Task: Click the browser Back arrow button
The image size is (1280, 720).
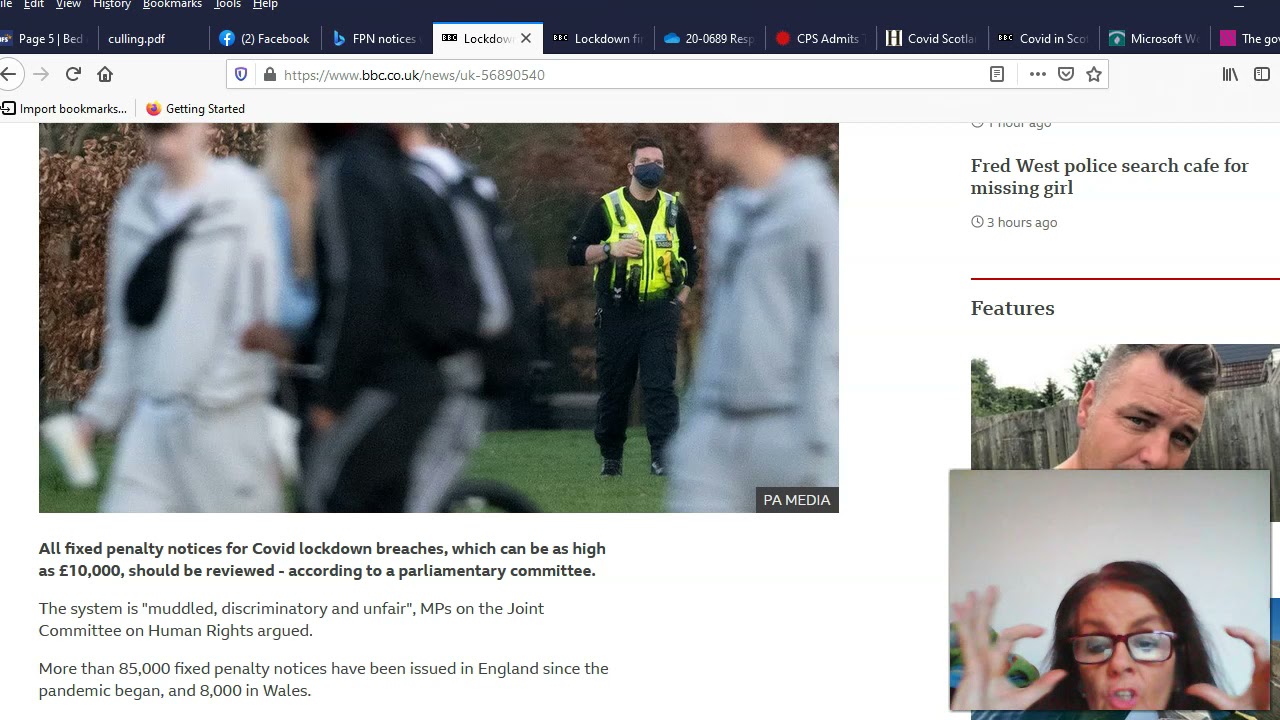Action: click(x=8, y=74)
